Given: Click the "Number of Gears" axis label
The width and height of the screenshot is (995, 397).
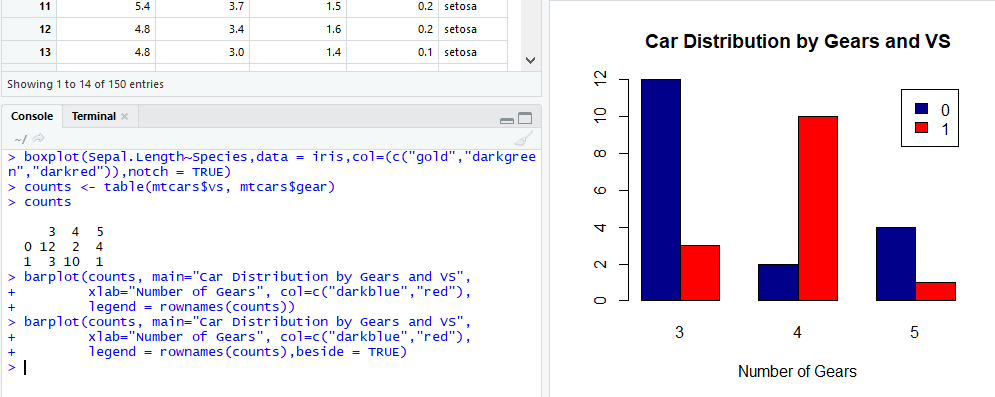Looking at the screenshot, I should [x=797, y=371].
